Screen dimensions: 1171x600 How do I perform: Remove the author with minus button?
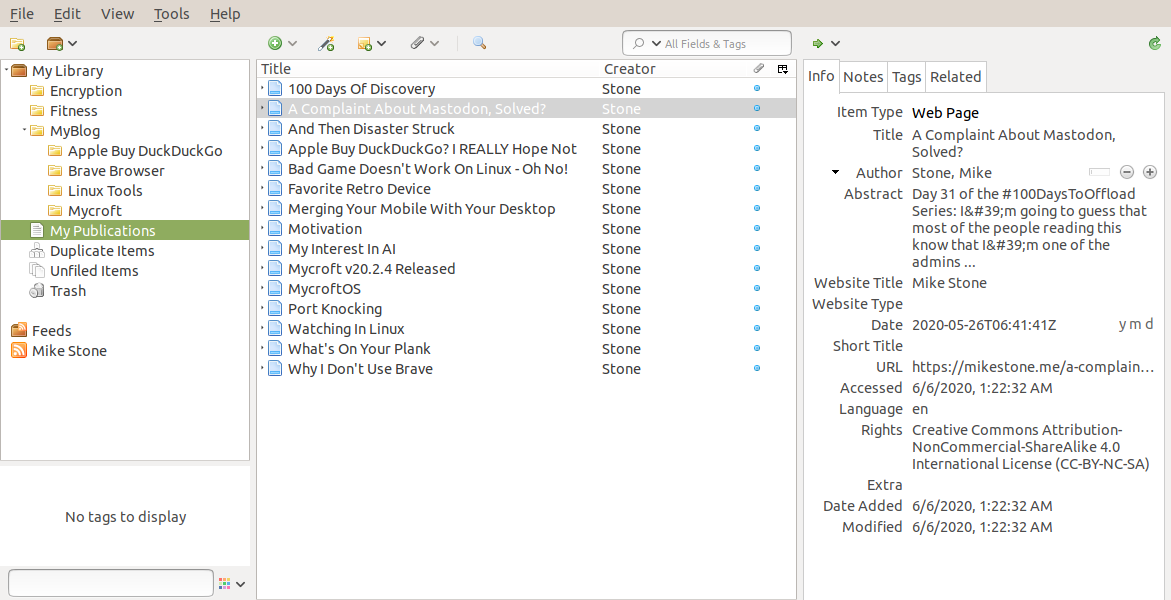[1126, 173]
